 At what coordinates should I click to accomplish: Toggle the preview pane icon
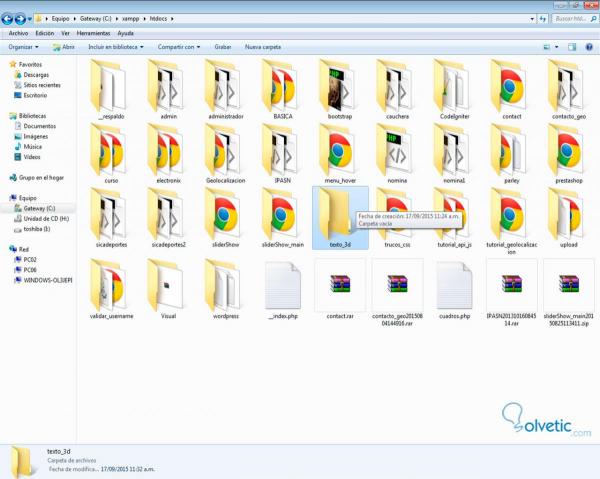(572, 47)
